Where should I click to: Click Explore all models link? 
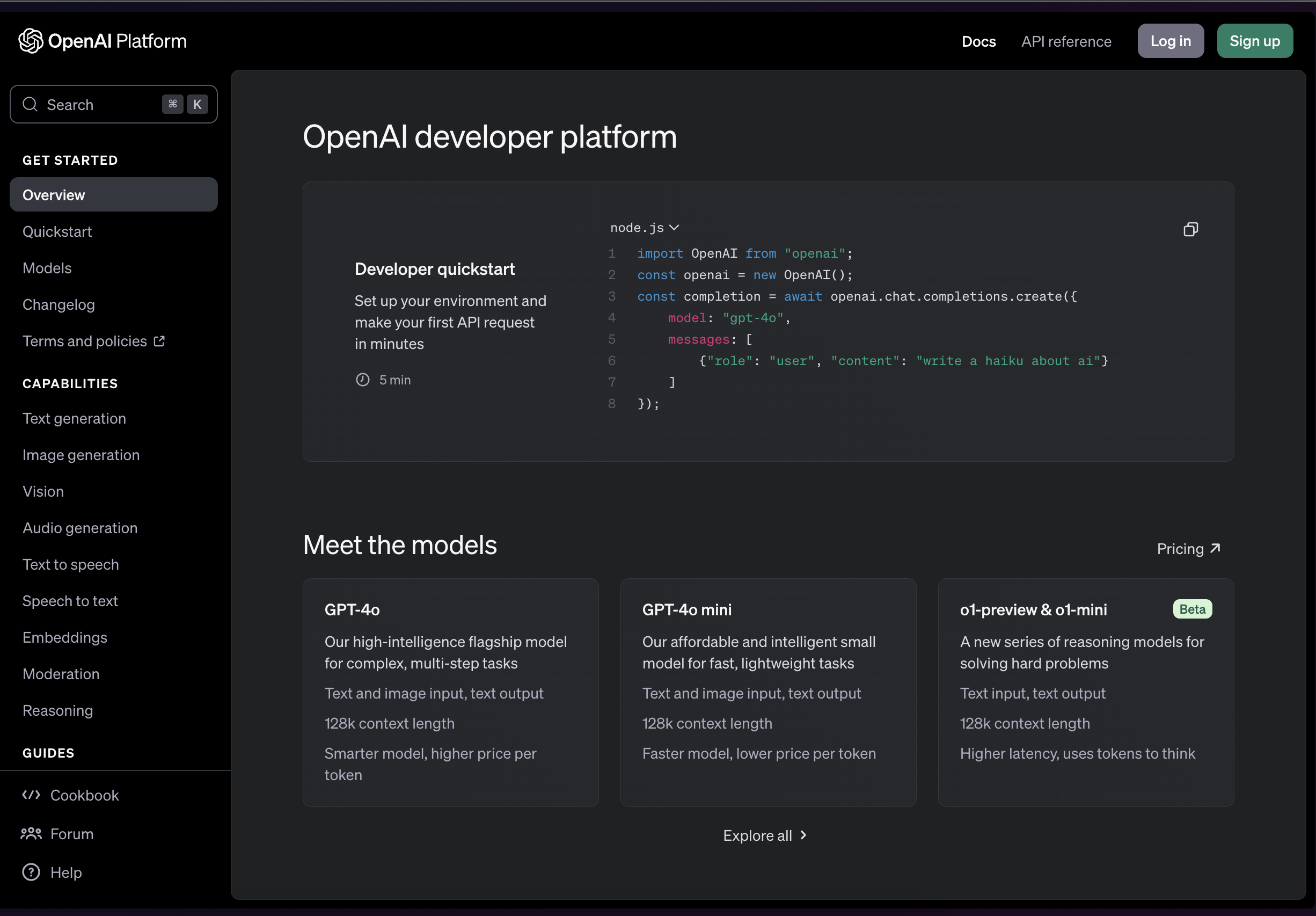765,835
